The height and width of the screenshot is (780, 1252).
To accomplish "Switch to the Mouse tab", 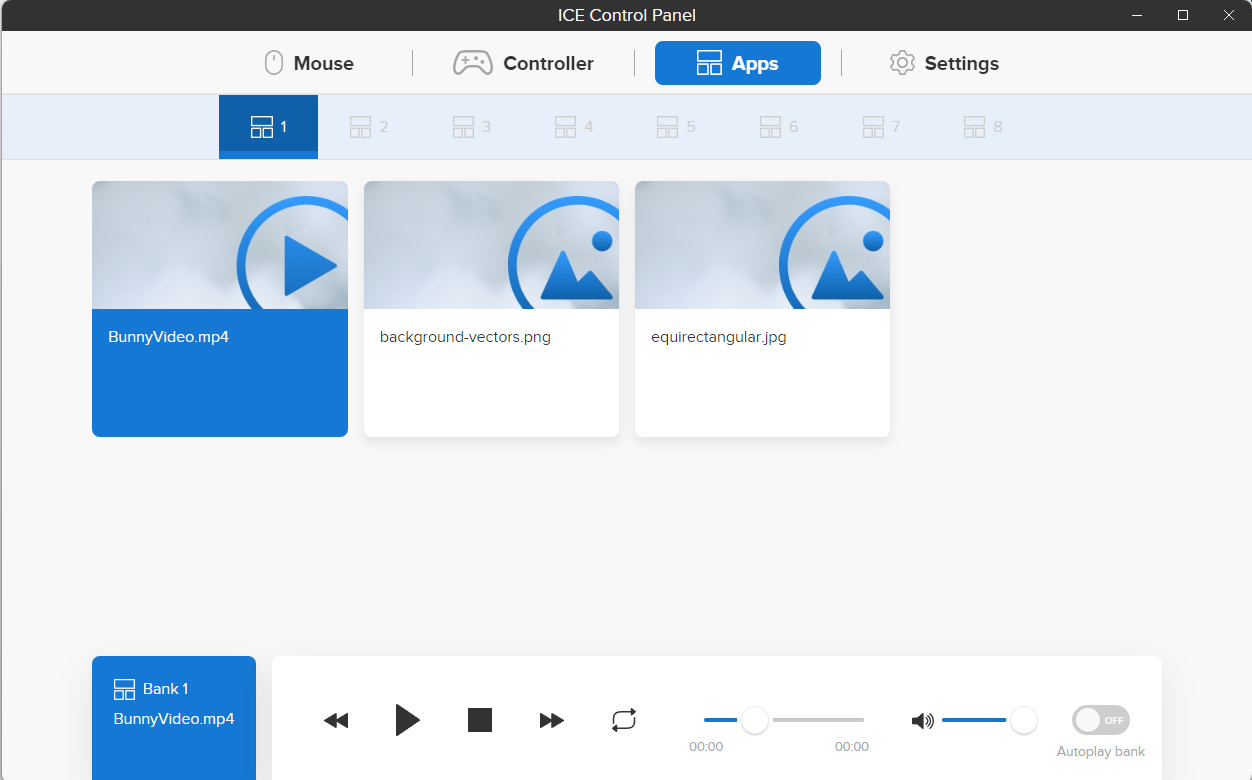I will 309,63.
